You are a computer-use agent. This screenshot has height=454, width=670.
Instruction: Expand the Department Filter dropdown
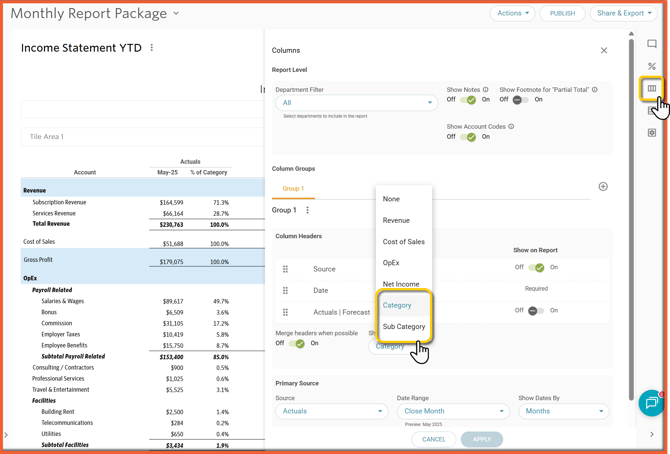356,103
